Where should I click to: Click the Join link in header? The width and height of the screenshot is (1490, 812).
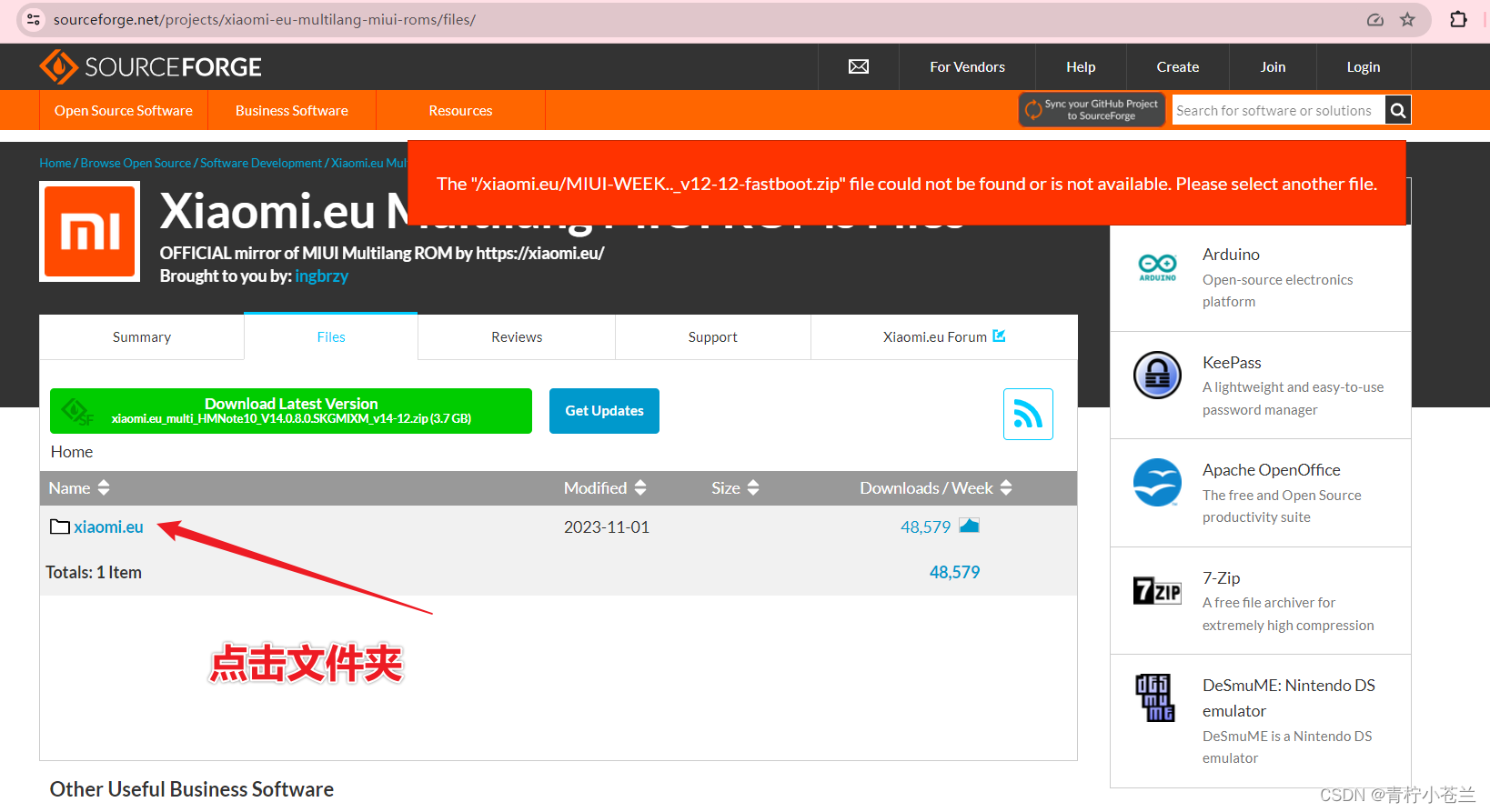coord(1273,67)
